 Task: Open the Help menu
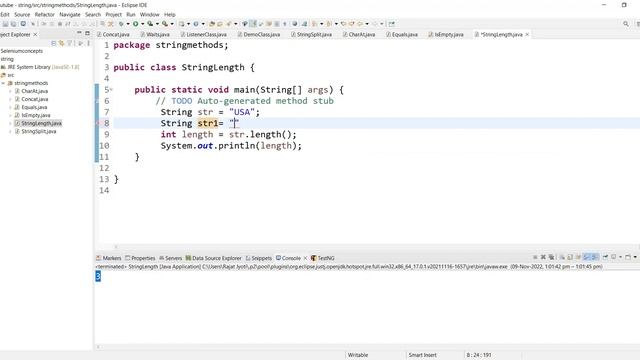point(169,14)
